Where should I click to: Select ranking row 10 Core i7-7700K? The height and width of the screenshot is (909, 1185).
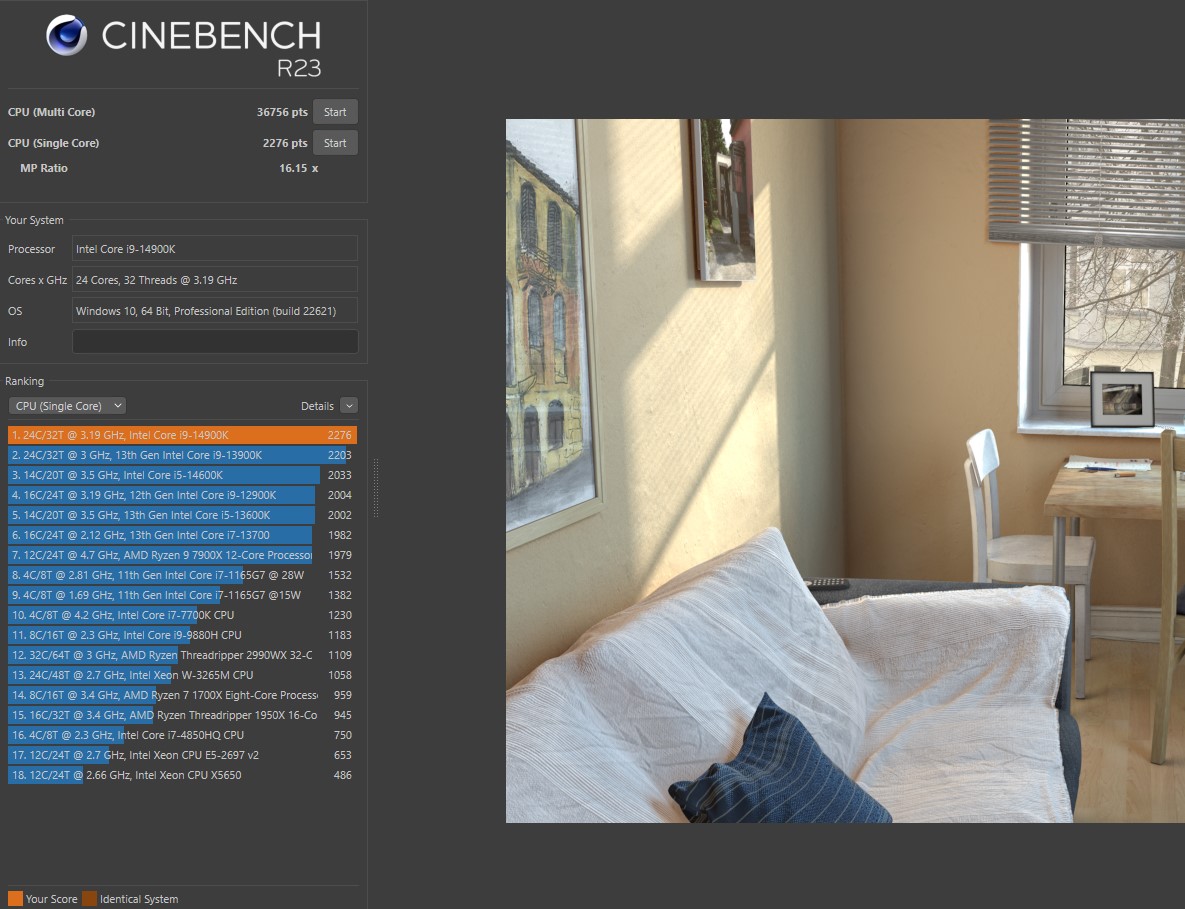click(182, 615)
